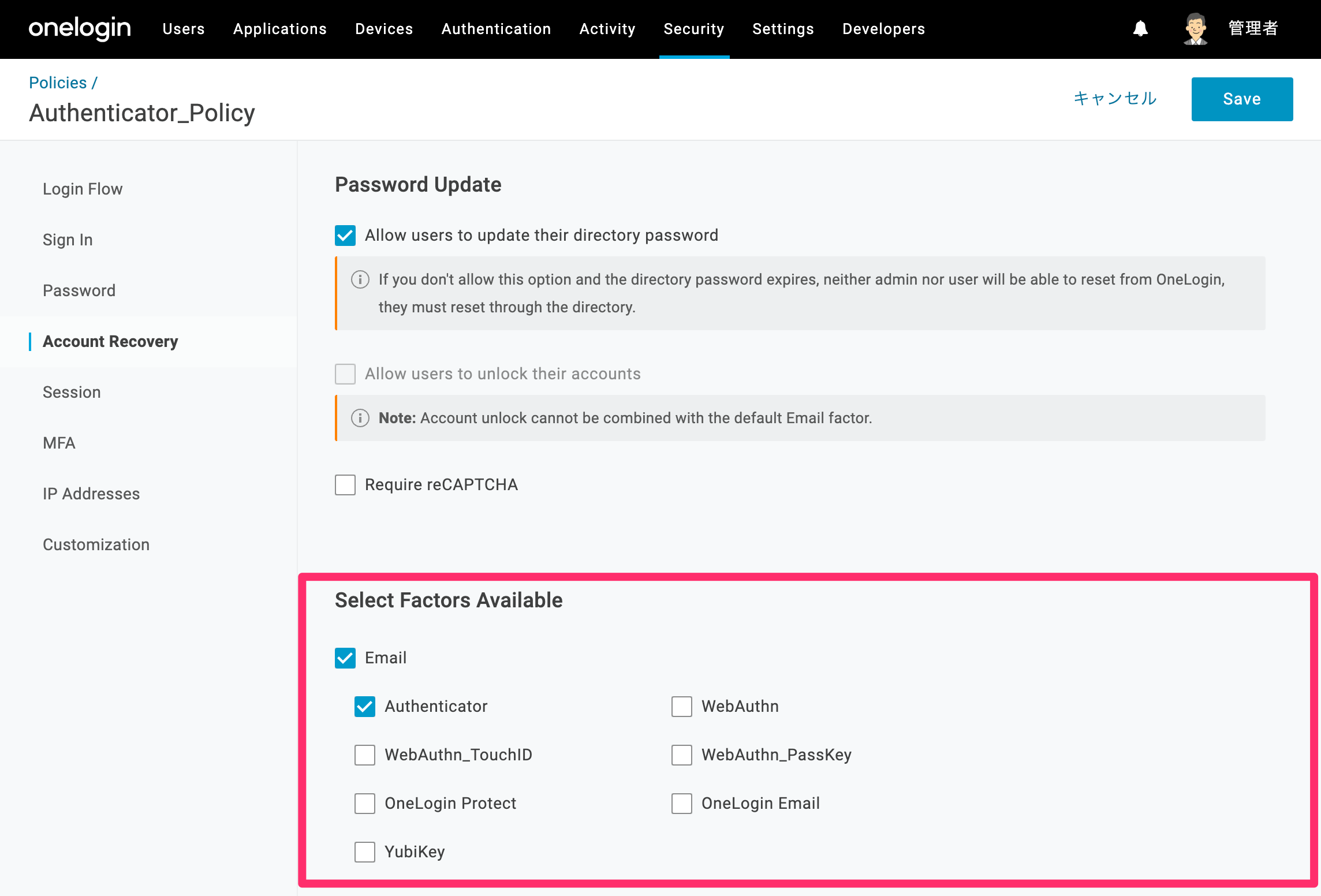
Task: Go to the OneLogin logo home
Action: 80,29
